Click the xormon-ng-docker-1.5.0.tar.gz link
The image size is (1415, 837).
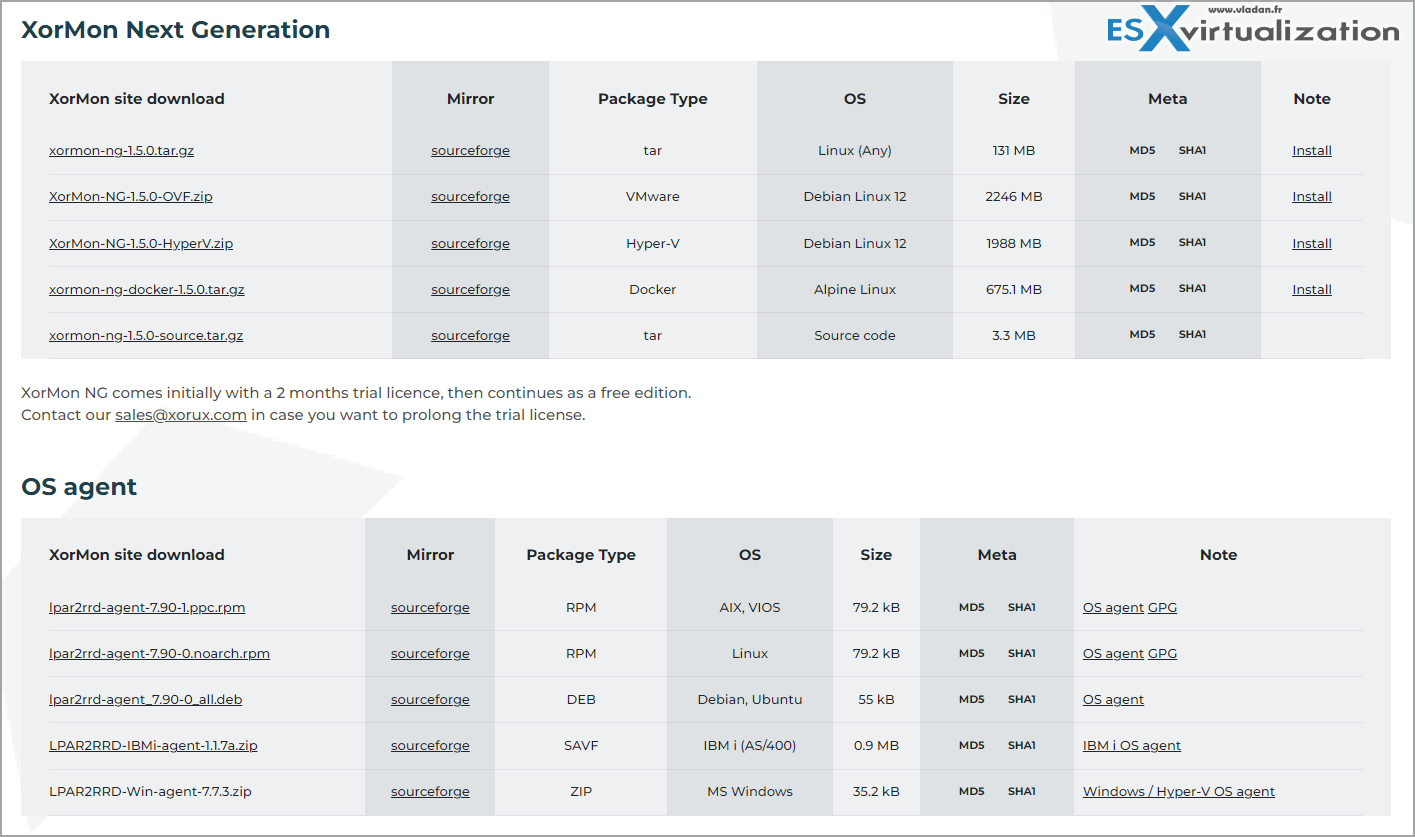pyautogui.click(x=146, y=290)
